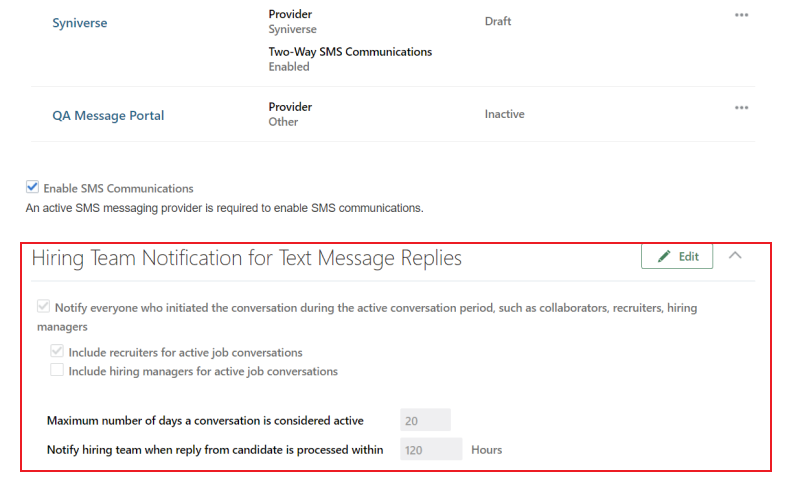This screenshot has height=481, width=800.
Task: Open the QA Message Portal link
Action: [108, 115]
